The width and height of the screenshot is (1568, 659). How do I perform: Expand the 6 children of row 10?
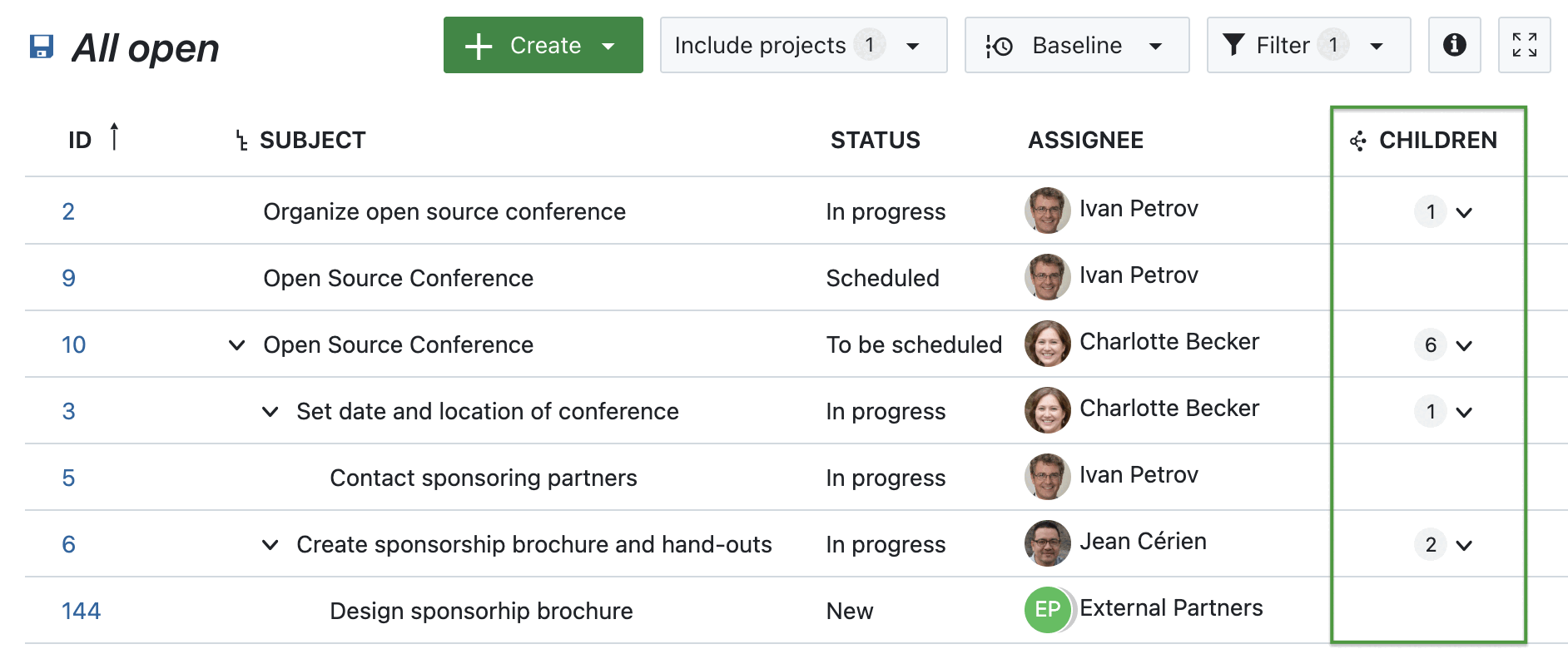pos(1445,344)
